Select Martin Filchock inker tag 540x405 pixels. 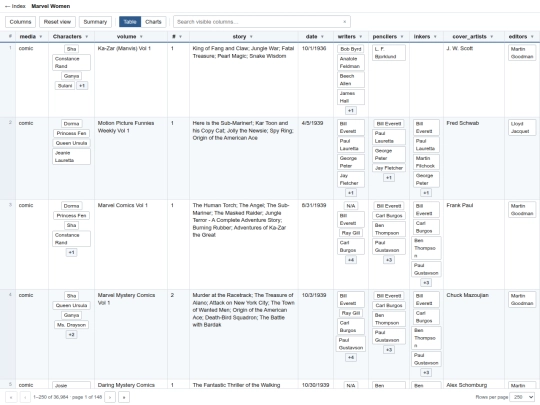point(426,162)
